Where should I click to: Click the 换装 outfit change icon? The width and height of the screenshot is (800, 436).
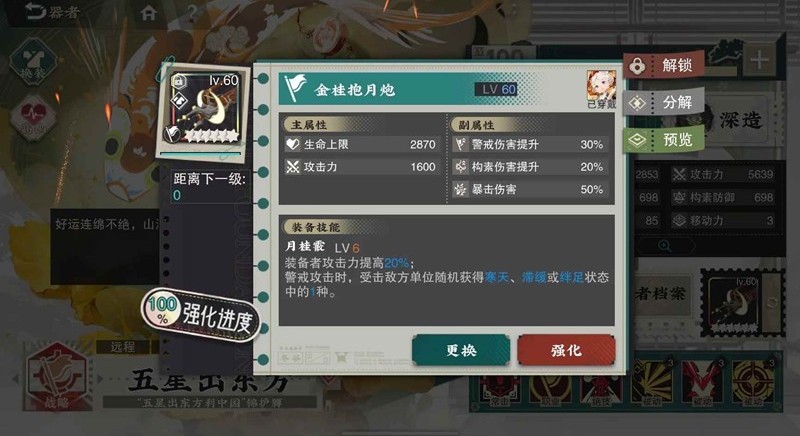tap(32, 61)
